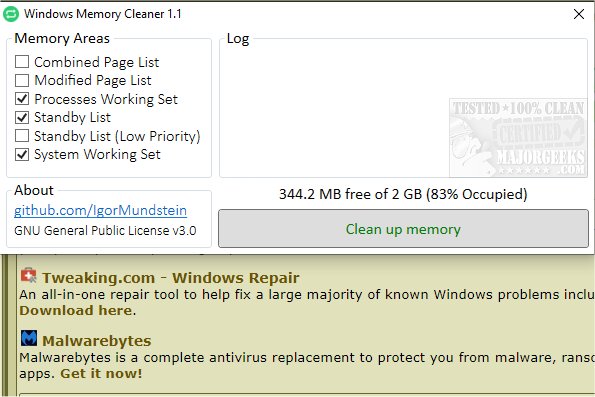The height and width of the screenshot is (397, 595).
Task: Open the Malwarebytes heading link
Action: click(96, 341)
